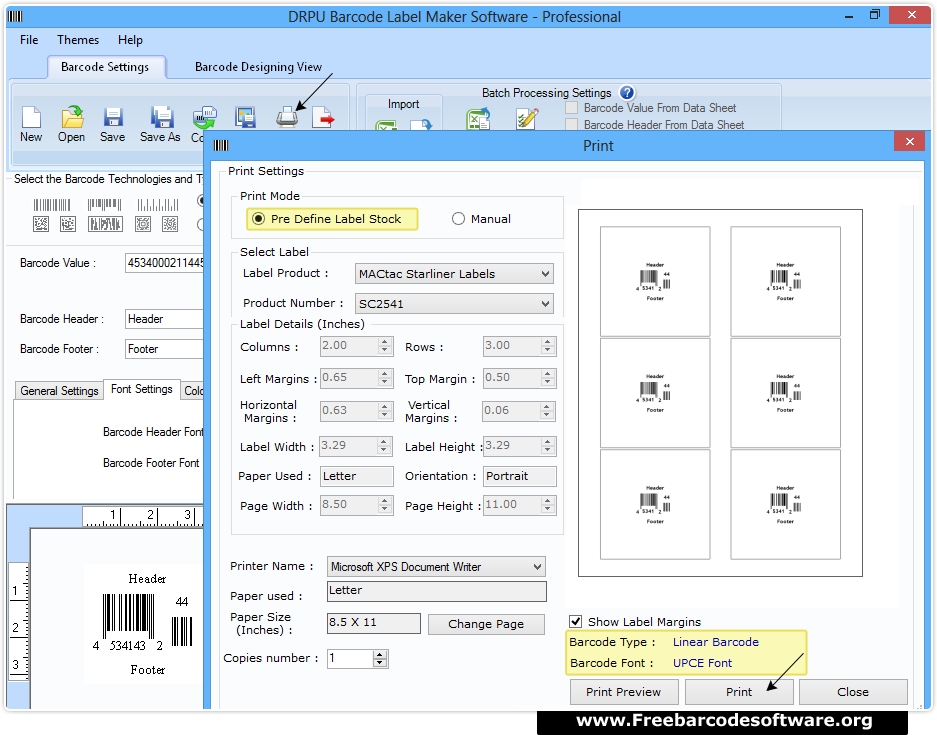The image size is (937, 735).
Task: Click the Linear Barcode type text
Action: pyautogui.click(x=715, y=642)
